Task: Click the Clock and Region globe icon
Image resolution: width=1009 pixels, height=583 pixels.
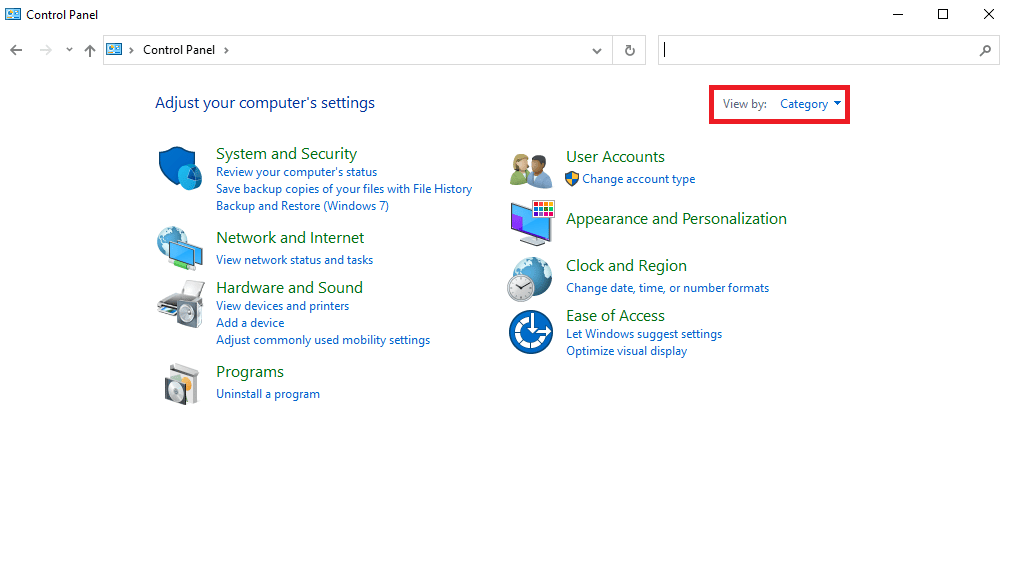Action: pyautogui.click(x=530, y=279)
